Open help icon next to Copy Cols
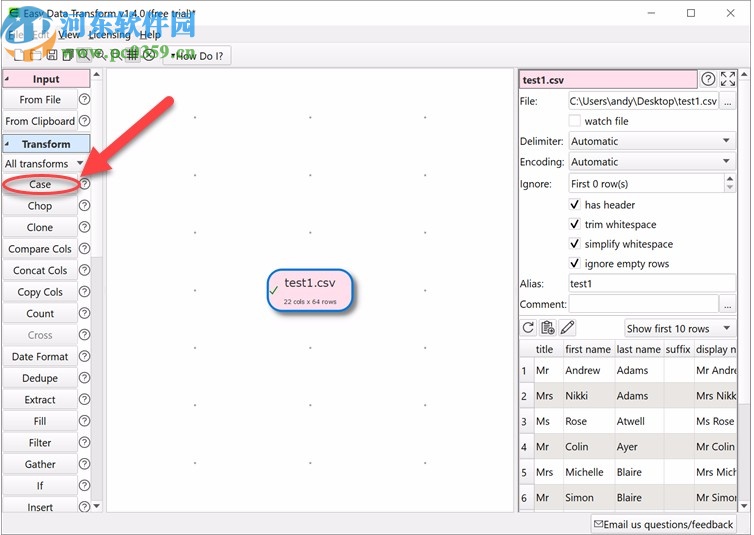This screenshot has height=535, width=754. pyautogui.click(x=84, y=291)
